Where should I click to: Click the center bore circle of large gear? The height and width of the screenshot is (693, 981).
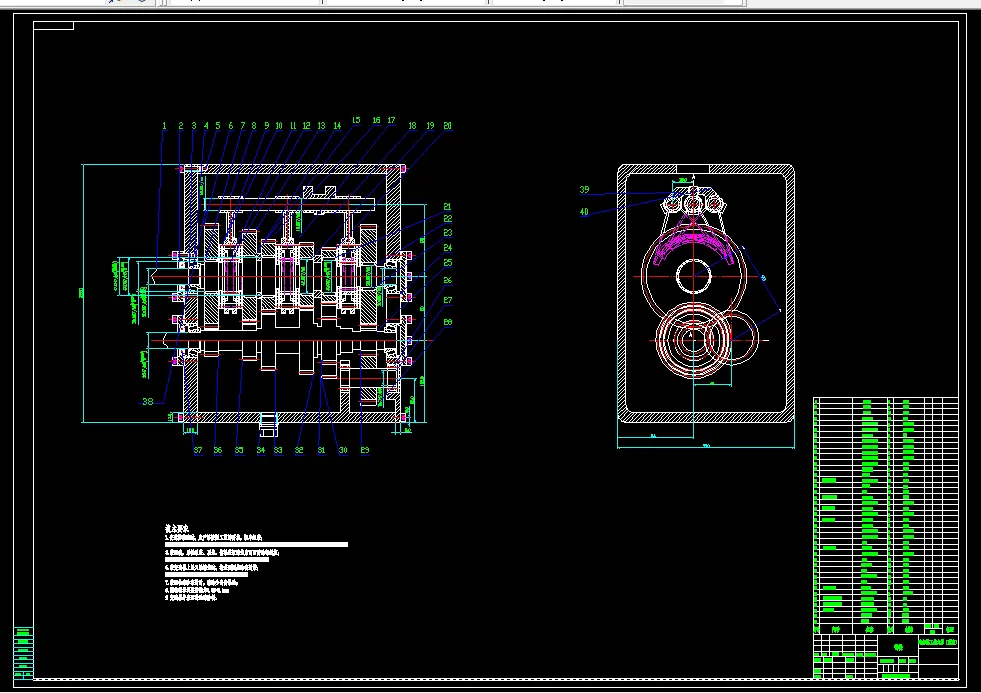(694, 276)
